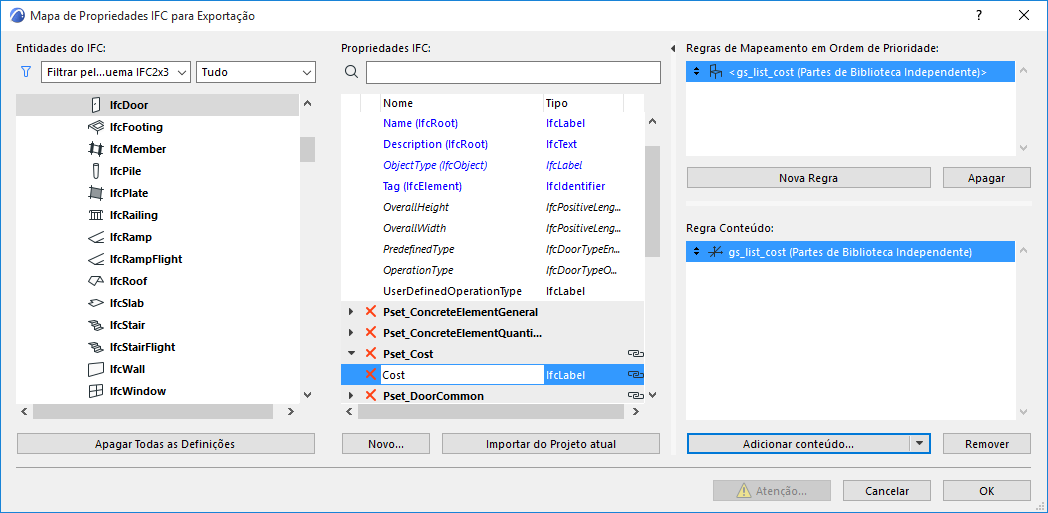
Task: Click the IfcStair entity icon
Action: pos(96,325)
